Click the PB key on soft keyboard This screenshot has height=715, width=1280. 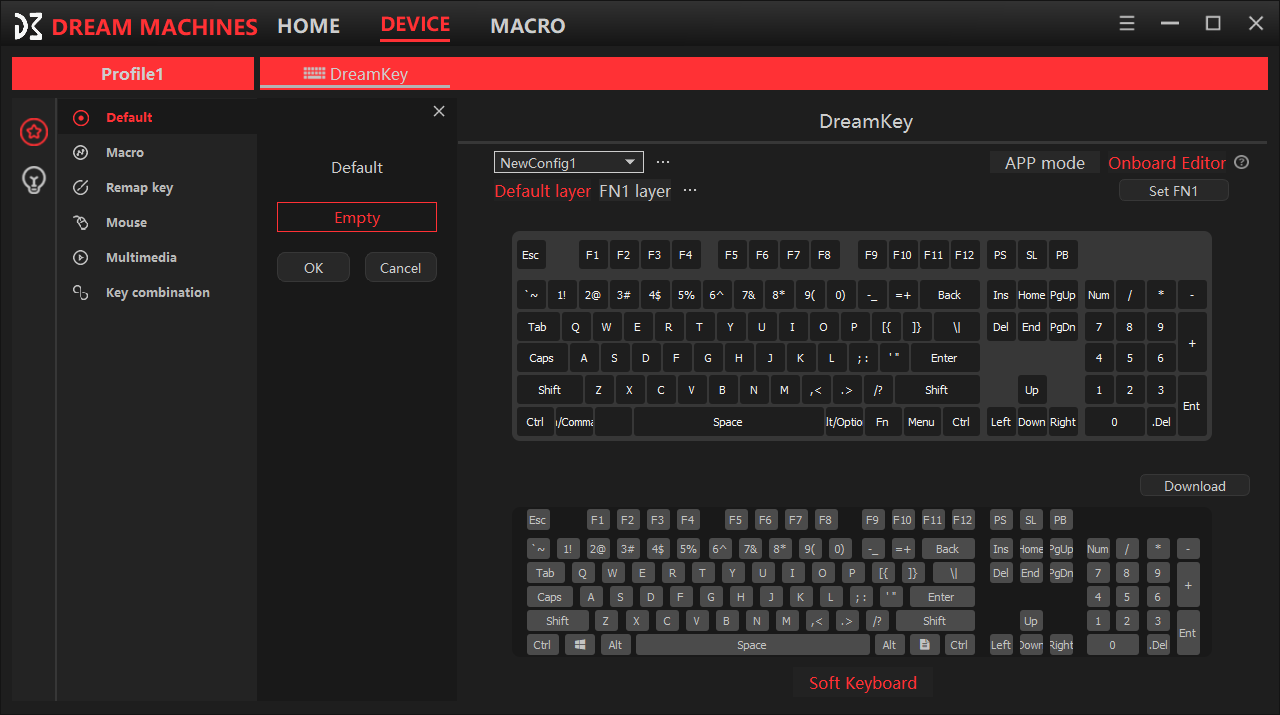coord(1061,520)
